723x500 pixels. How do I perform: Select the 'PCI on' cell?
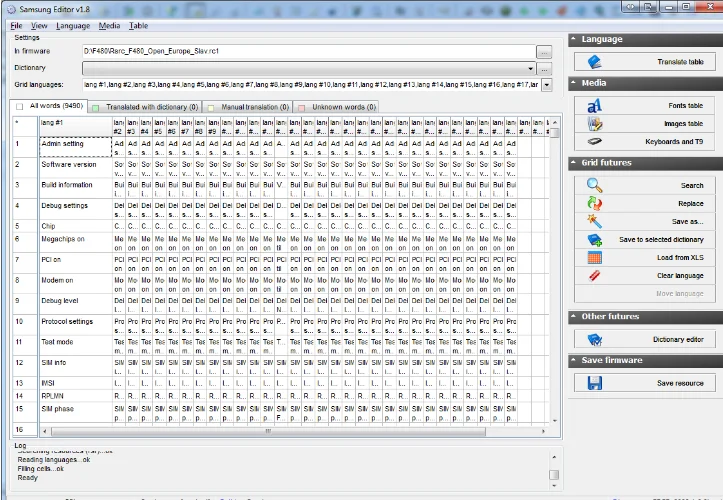coord(76,263)
